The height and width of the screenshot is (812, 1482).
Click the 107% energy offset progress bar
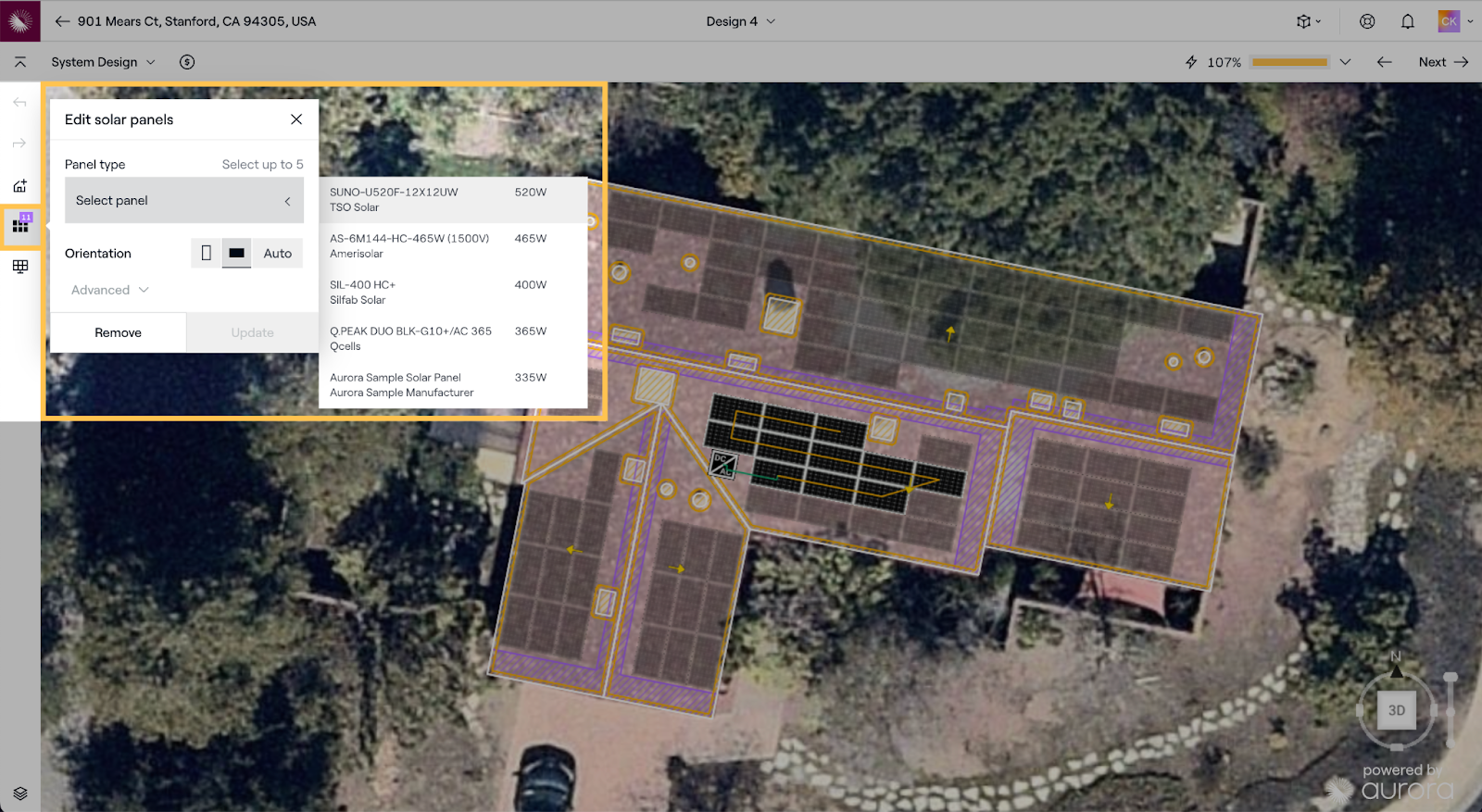click(1289, 62)
